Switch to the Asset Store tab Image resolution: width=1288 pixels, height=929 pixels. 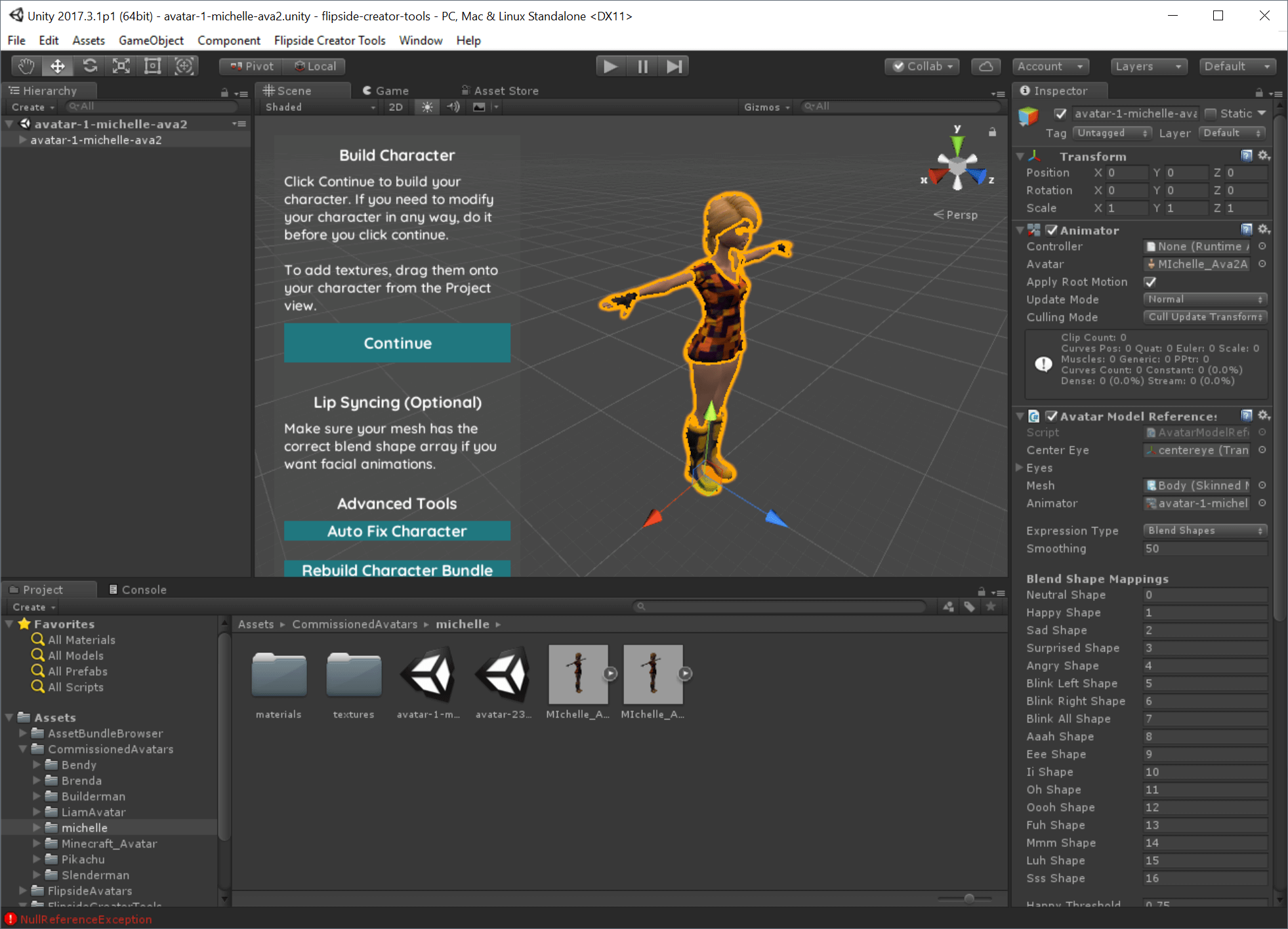[500, 91]
